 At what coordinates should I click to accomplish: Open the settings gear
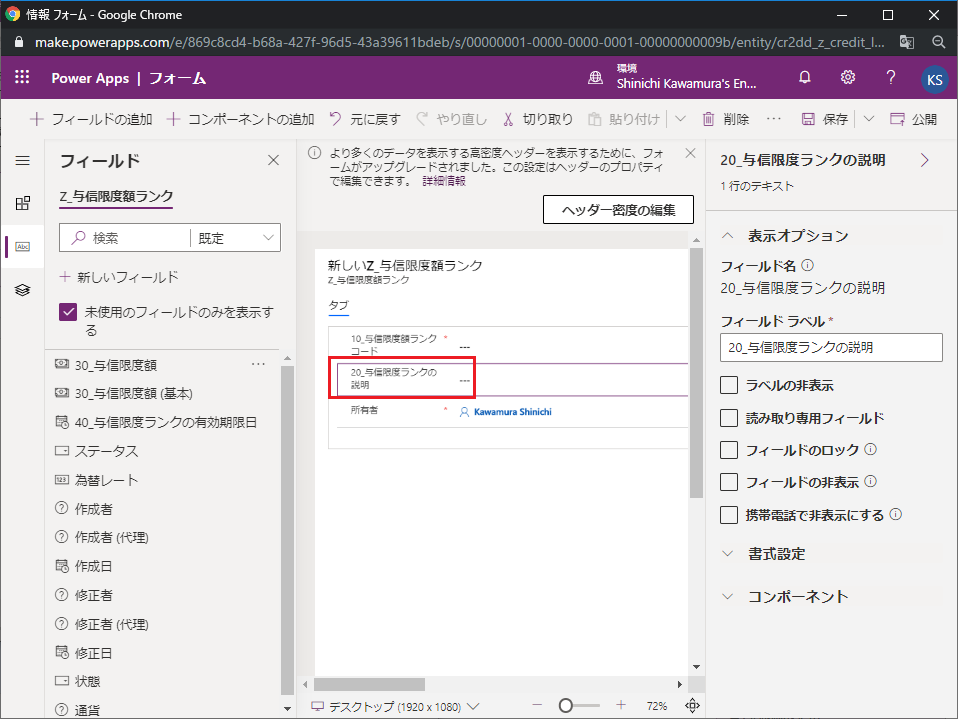[x=847, y=78]
